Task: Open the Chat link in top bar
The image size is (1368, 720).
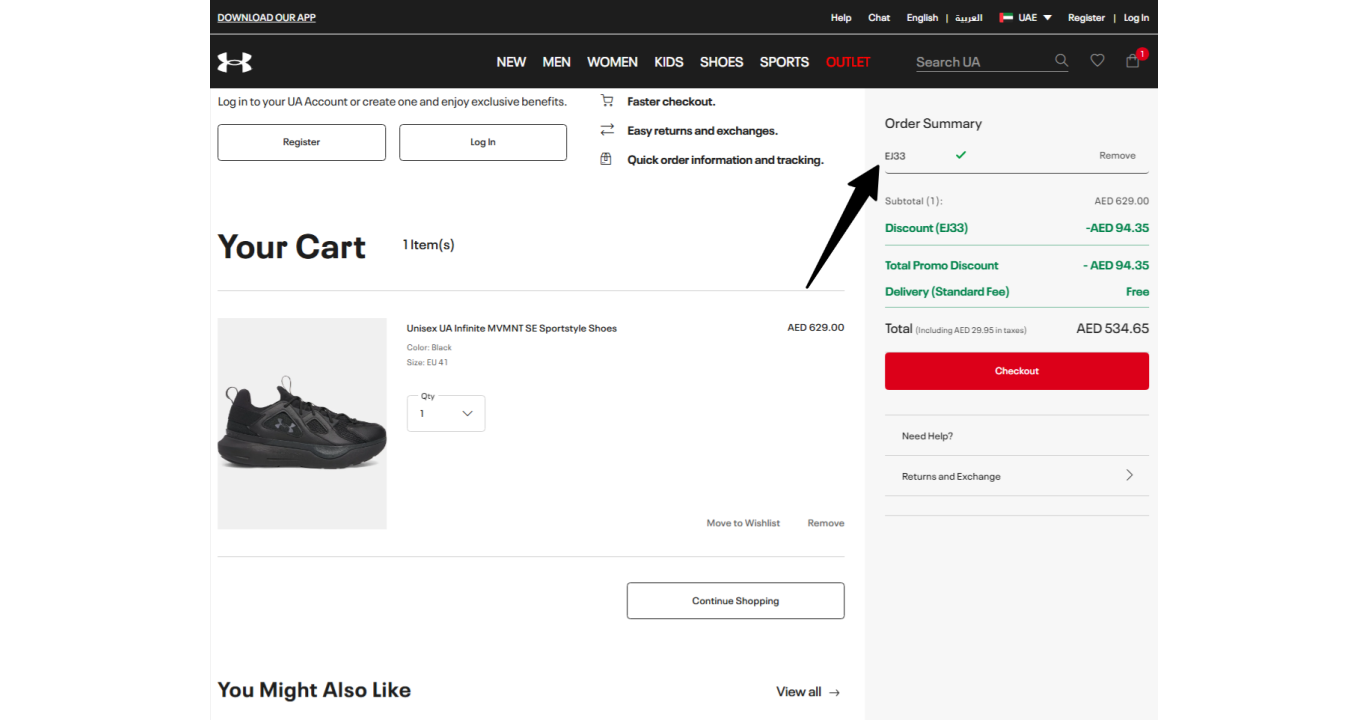Action: tap(879, 17)
